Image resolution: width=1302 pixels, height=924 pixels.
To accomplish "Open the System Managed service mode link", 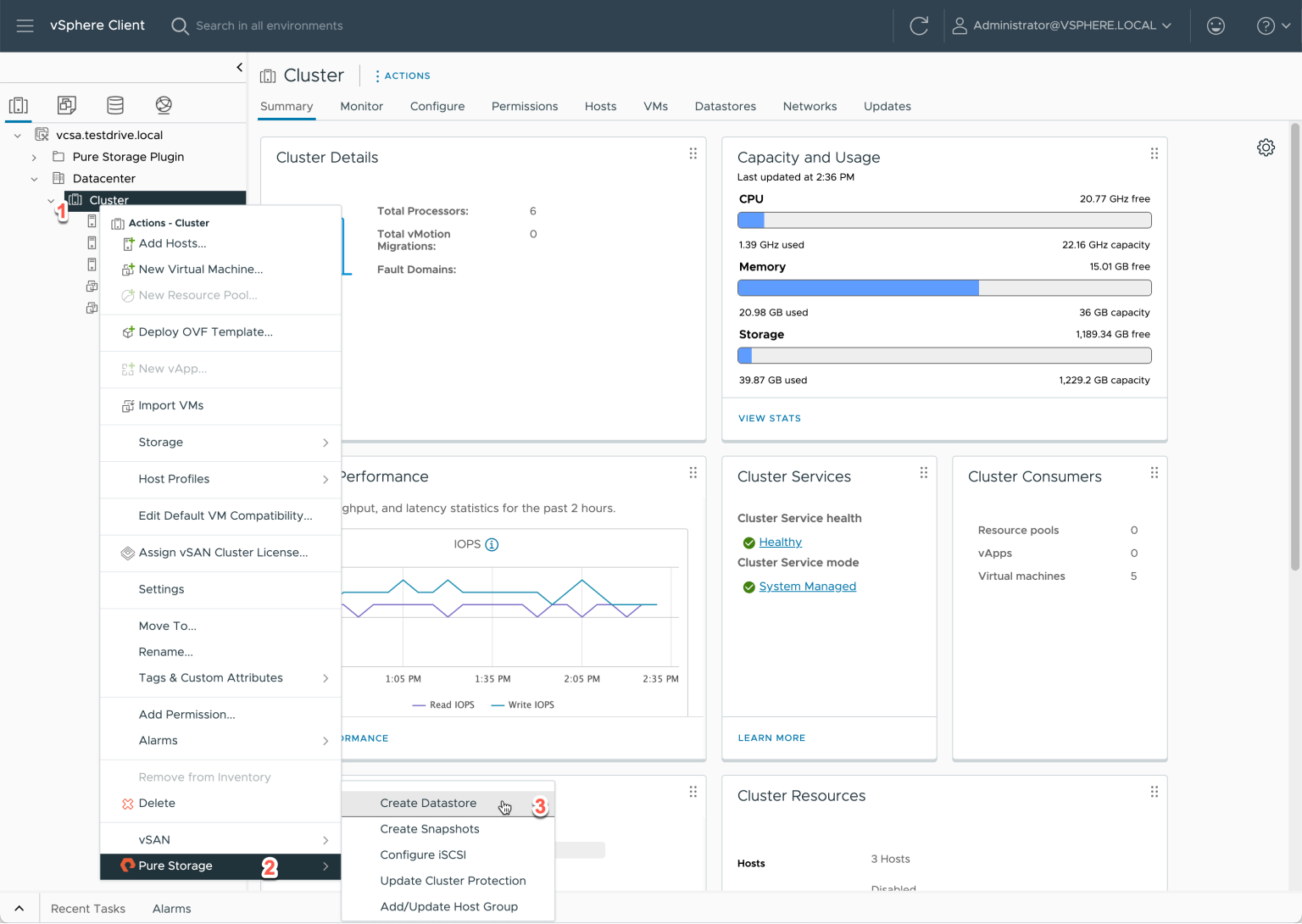I will (x=807, y=586).
